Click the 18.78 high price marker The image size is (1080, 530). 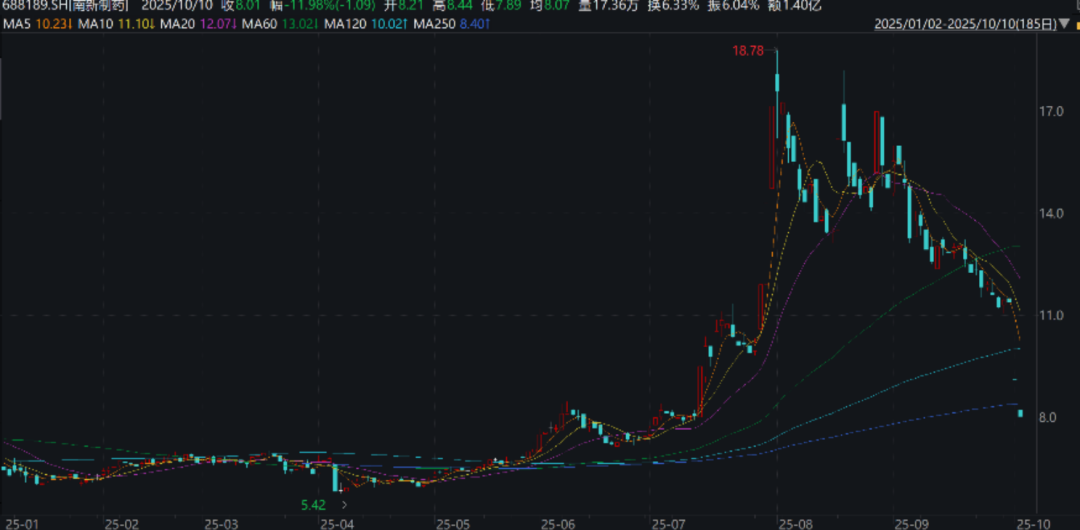tap(750, 50)
